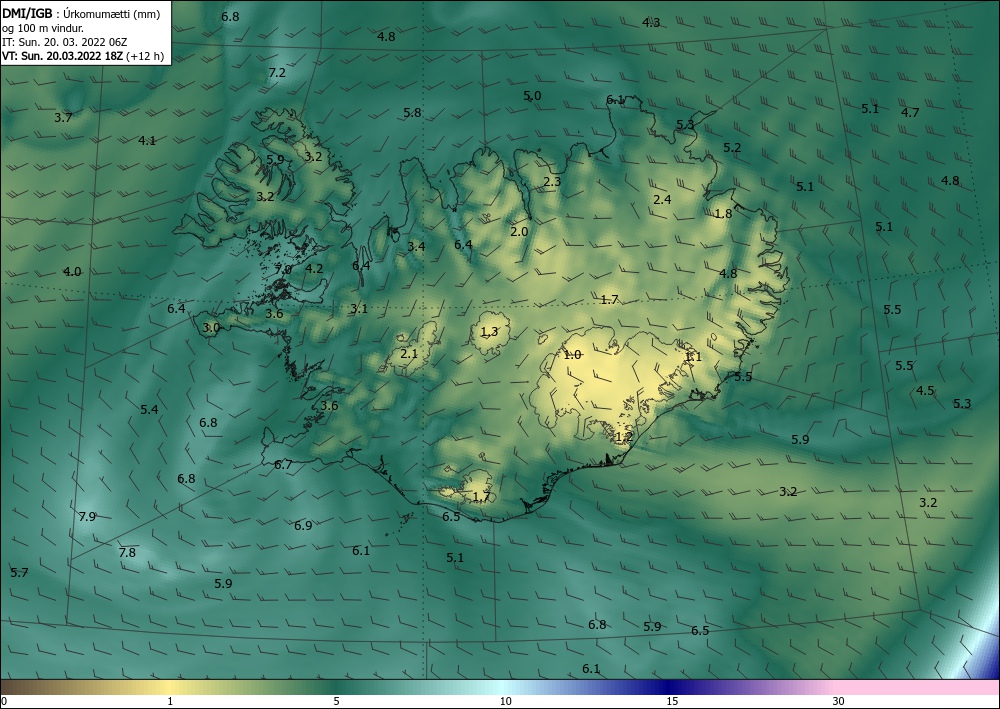
Task: Click the 3.1 value on the map
Action: tap(359, 309)
